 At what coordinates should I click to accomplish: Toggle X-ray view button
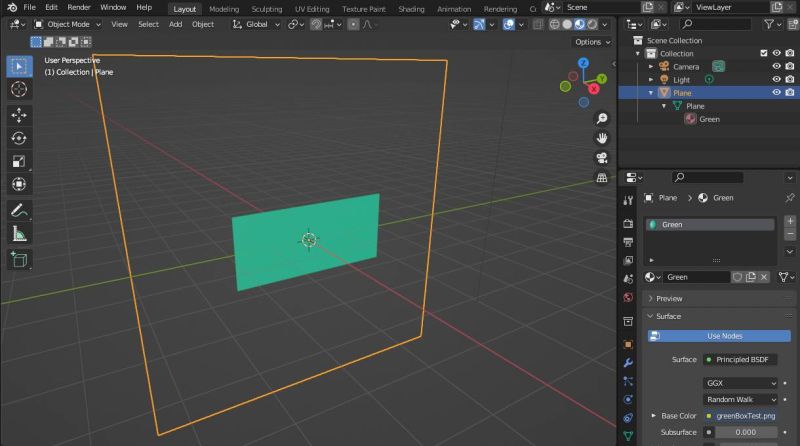(538, 24)
